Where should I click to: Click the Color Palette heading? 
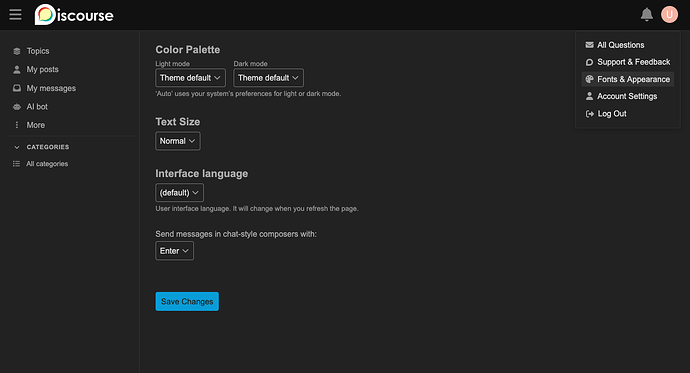coord(187,50)
